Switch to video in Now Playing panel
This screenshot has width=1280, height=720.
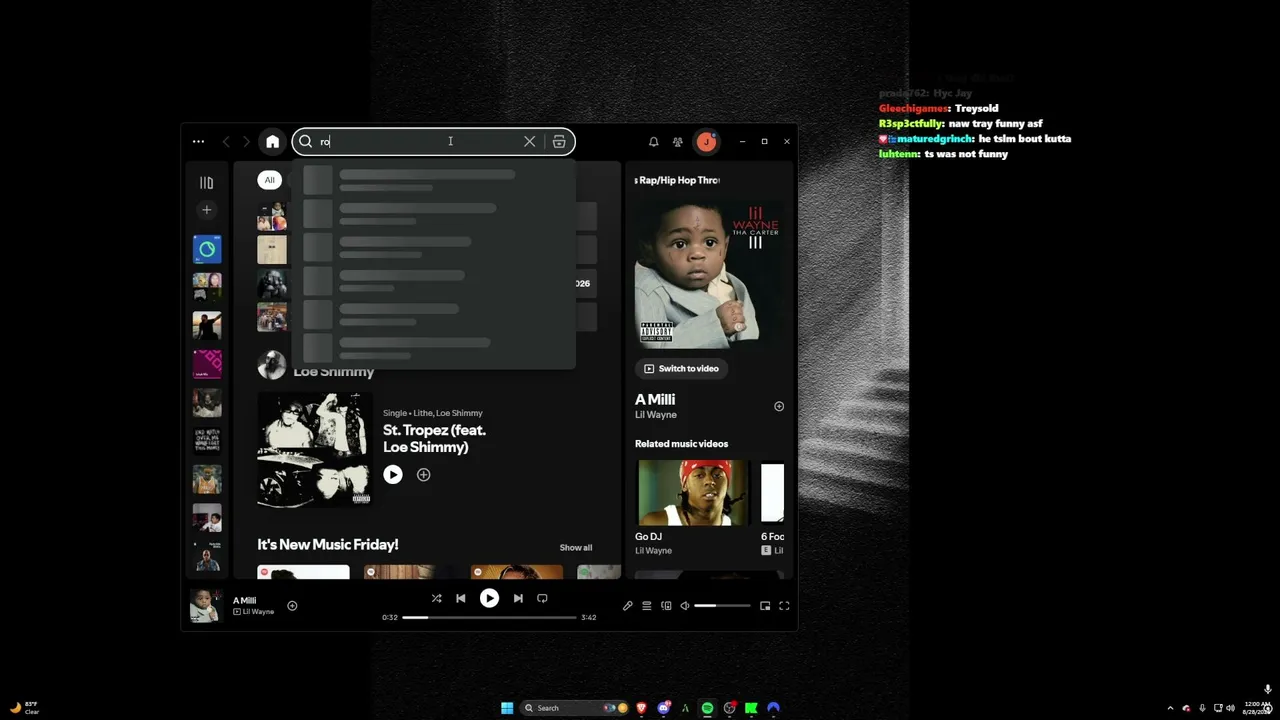point(682,369)
